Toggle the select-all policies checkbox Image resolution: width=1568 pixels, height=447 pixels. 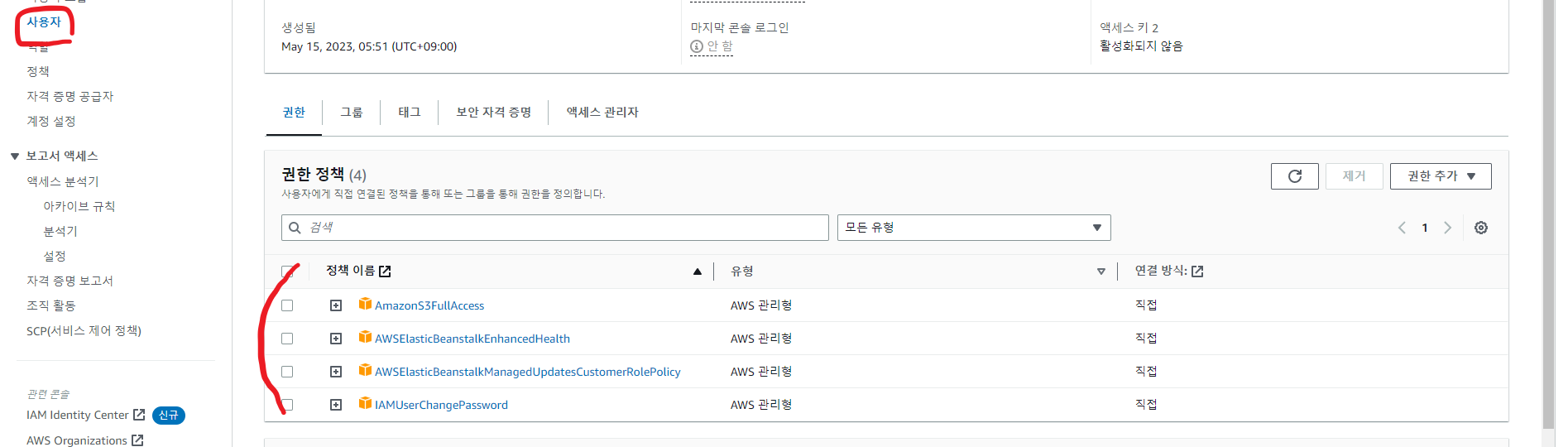287,272
